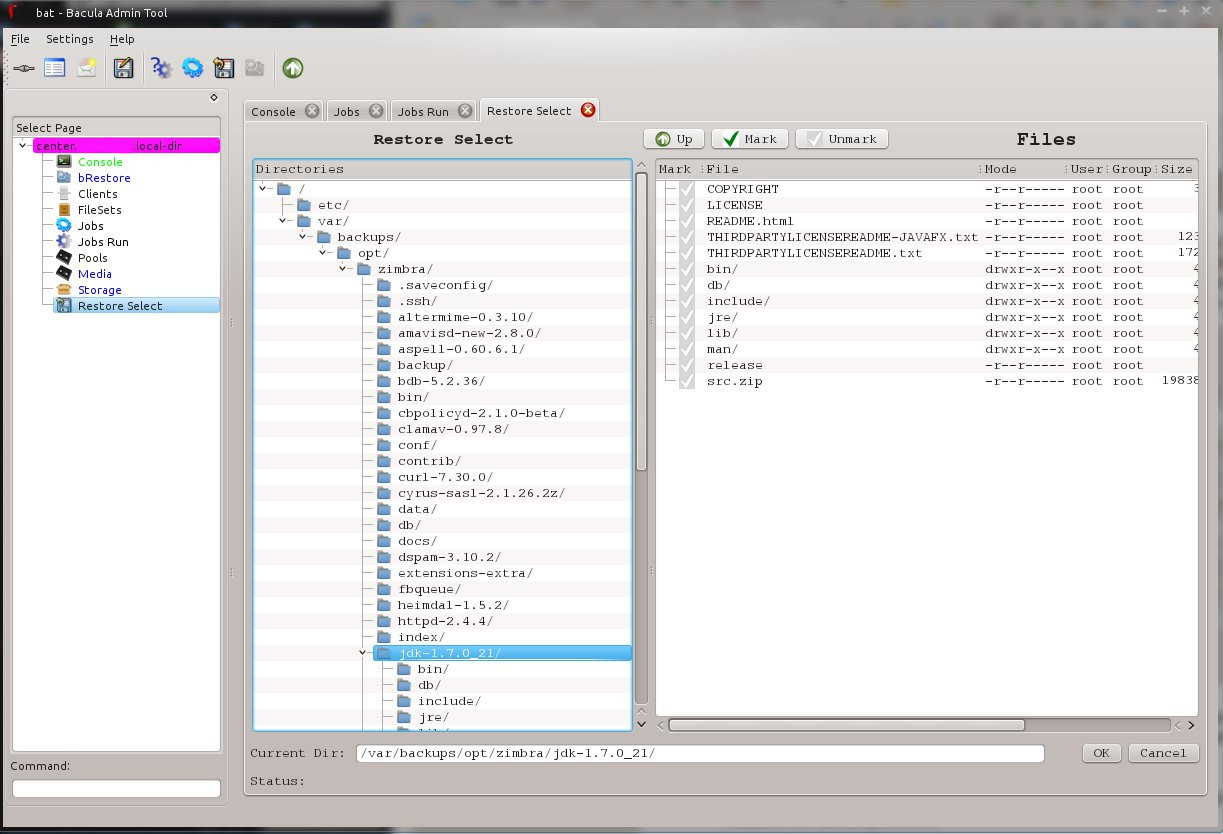1223x834 pixels.
Task: Click the estimate job question-gear icon
Action: coord(161,68)
